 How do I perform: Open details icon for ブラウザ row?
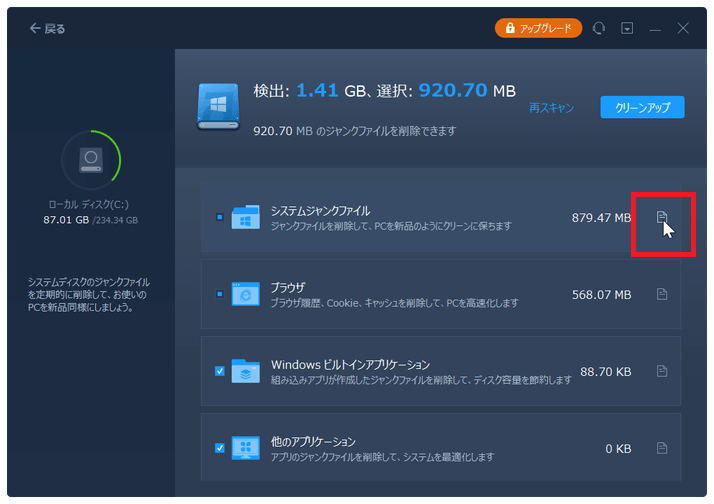661,294
